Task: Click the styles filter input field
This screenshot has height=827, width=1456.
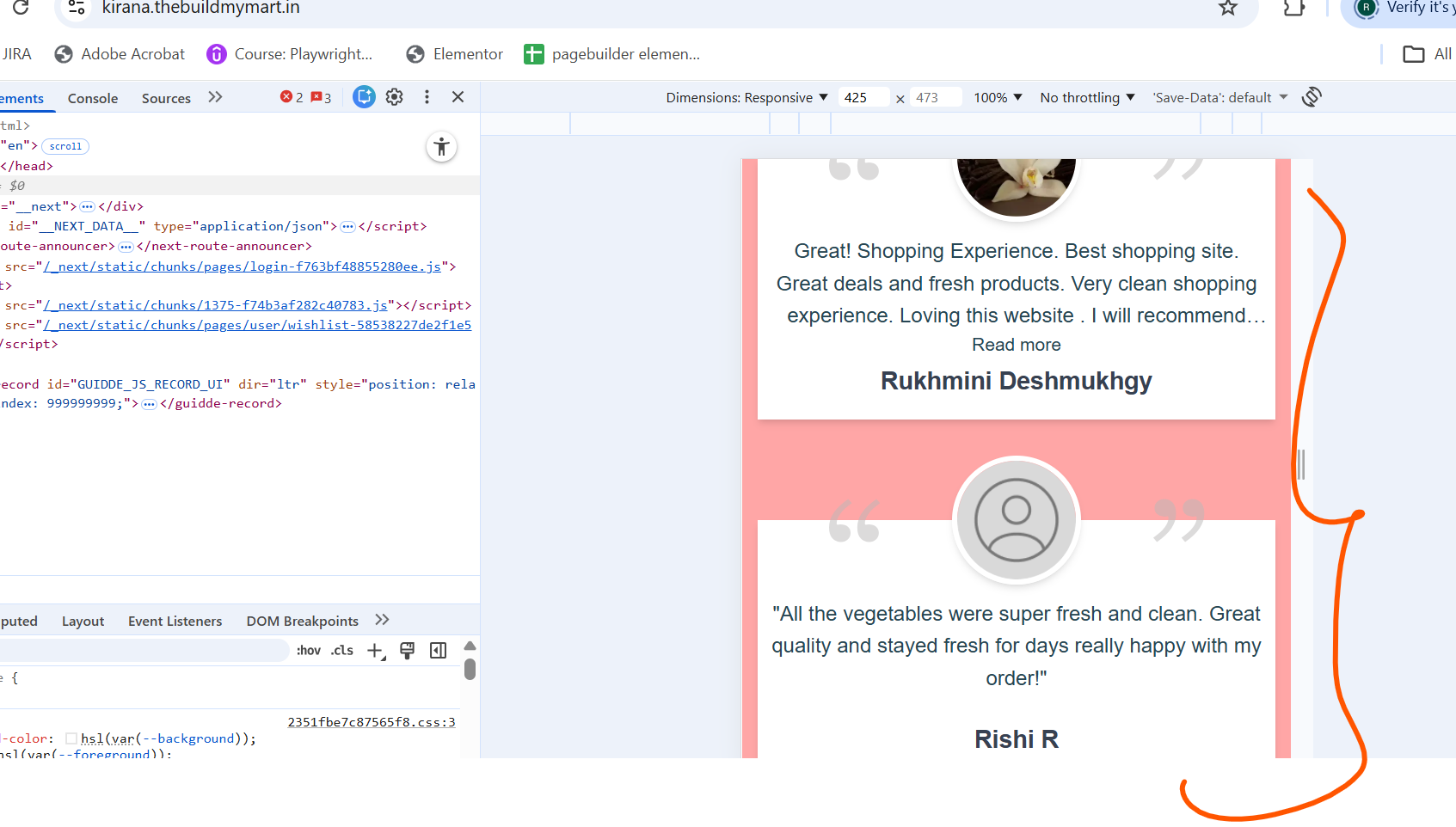Action: pyautogui.click(x=143, y=650)
